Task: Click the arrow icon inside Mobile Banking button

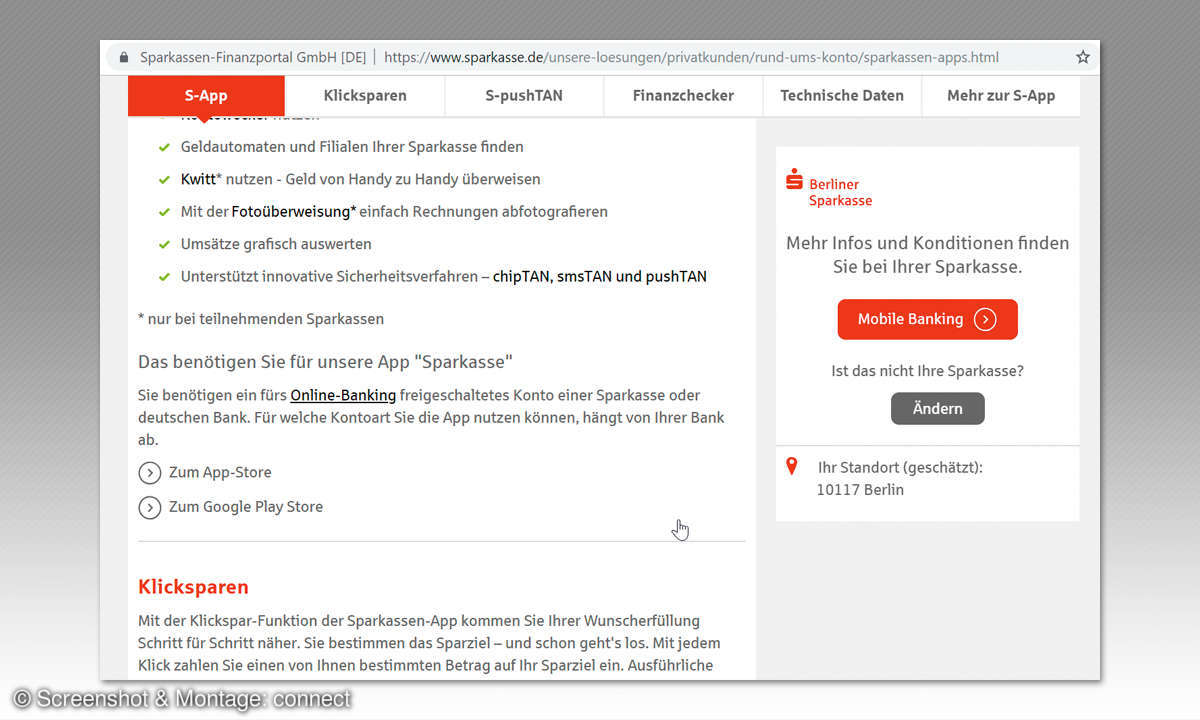Action: (985, 320)
